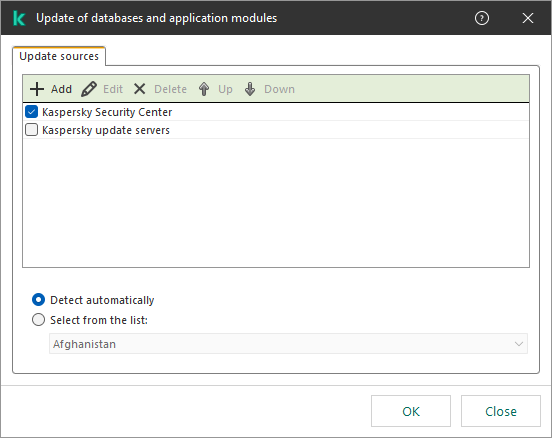
Task: Select Detect automatically radio button
Action: (38, 300)
